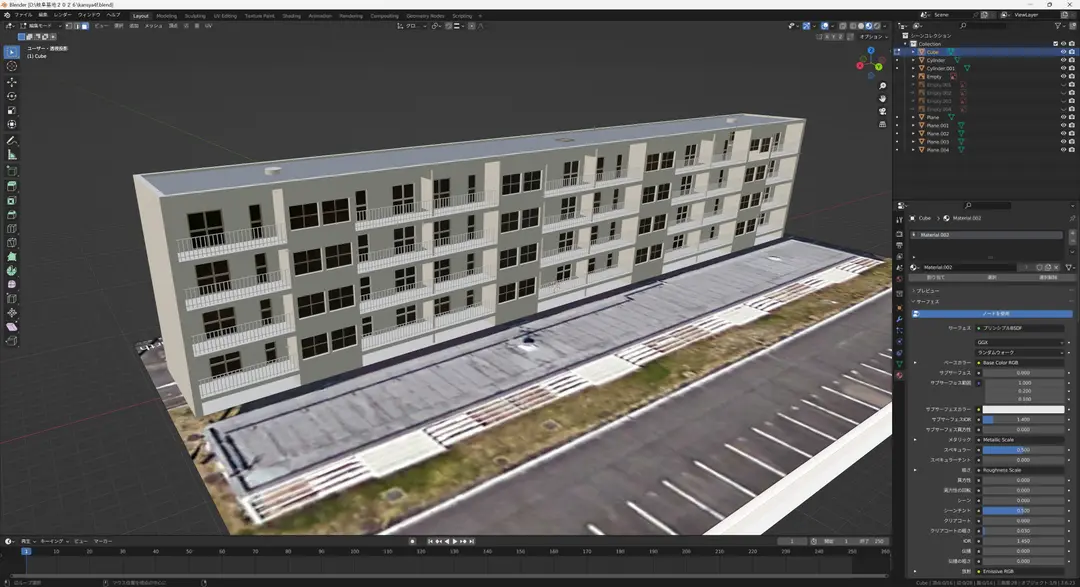
Task: Switch to the Shading workspace tab
Action: point(291,16)
